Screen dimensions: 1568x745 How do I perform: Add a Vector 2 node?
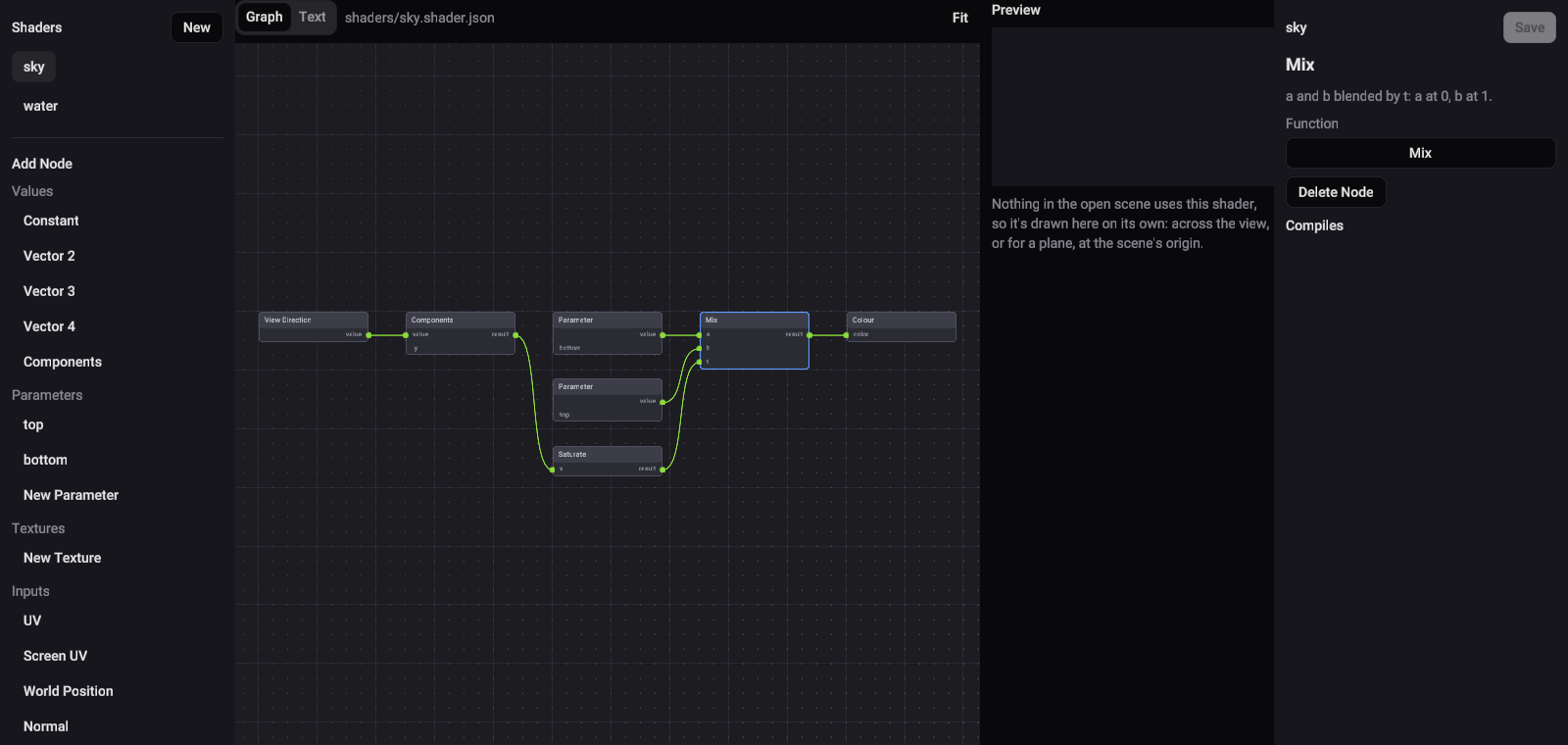pos(49,256)
